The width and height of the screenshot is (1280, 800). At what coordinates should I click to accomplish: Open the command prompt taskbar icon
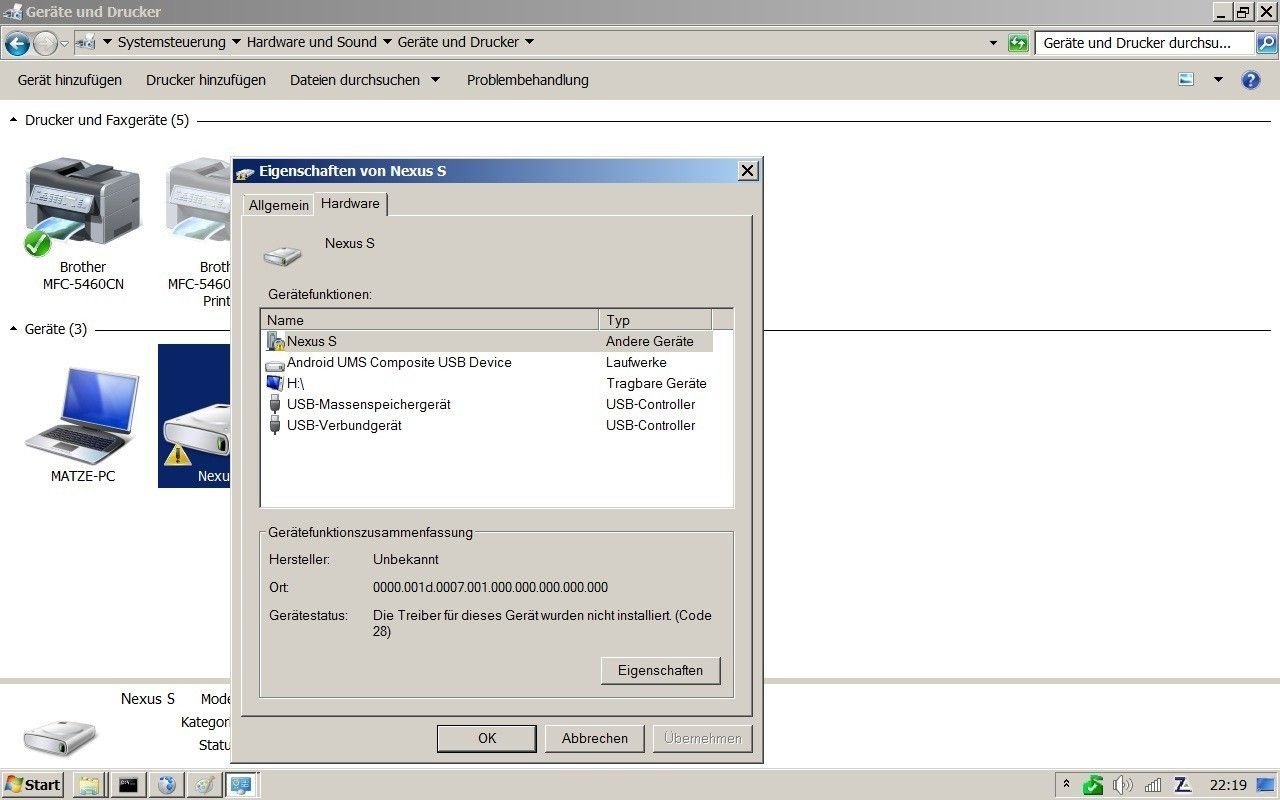(x=128, y=785)
